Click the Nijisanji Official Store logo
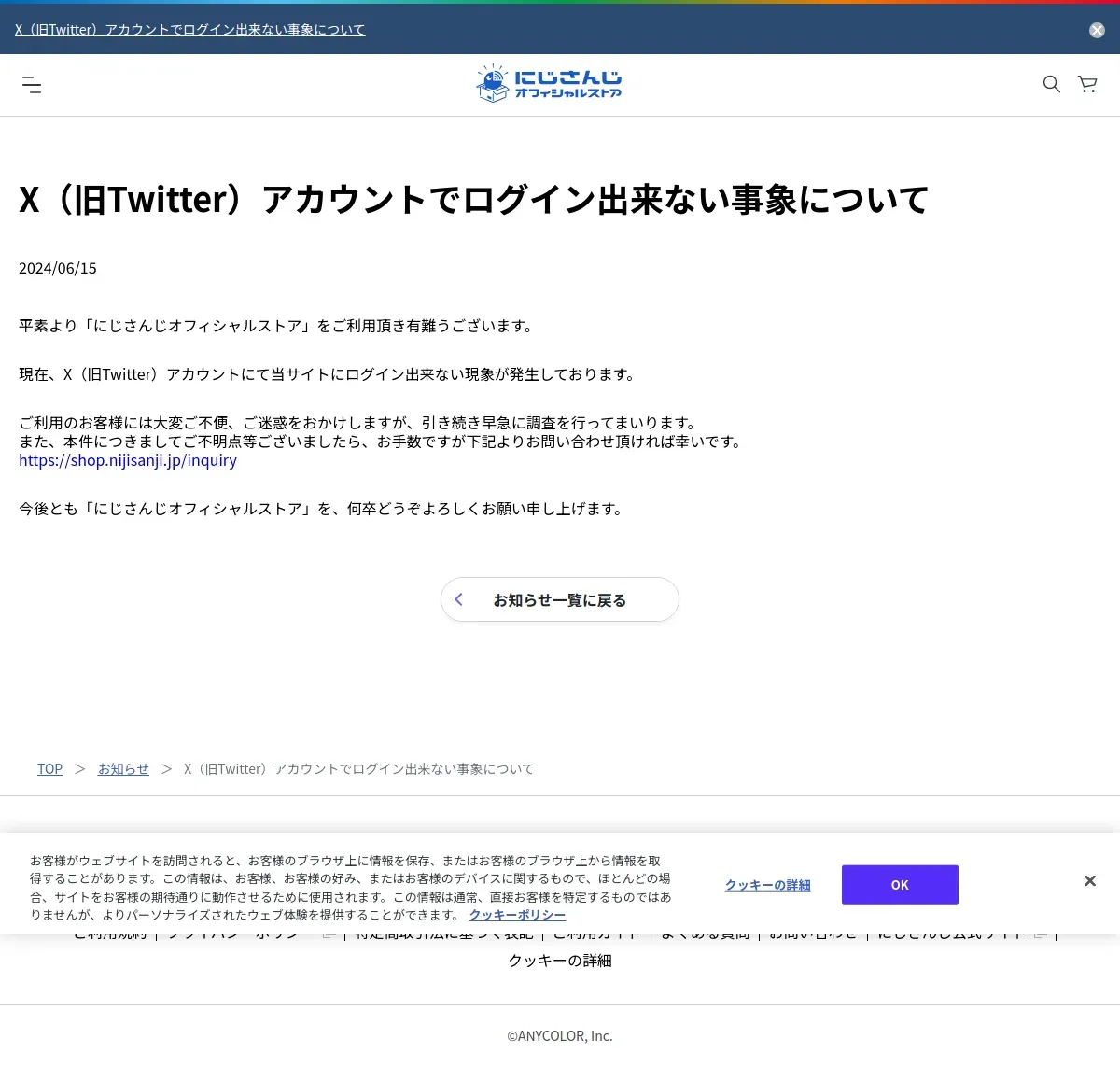Image resolution: width=1120 pixels, height=1067 pixels. coord(549,83)
